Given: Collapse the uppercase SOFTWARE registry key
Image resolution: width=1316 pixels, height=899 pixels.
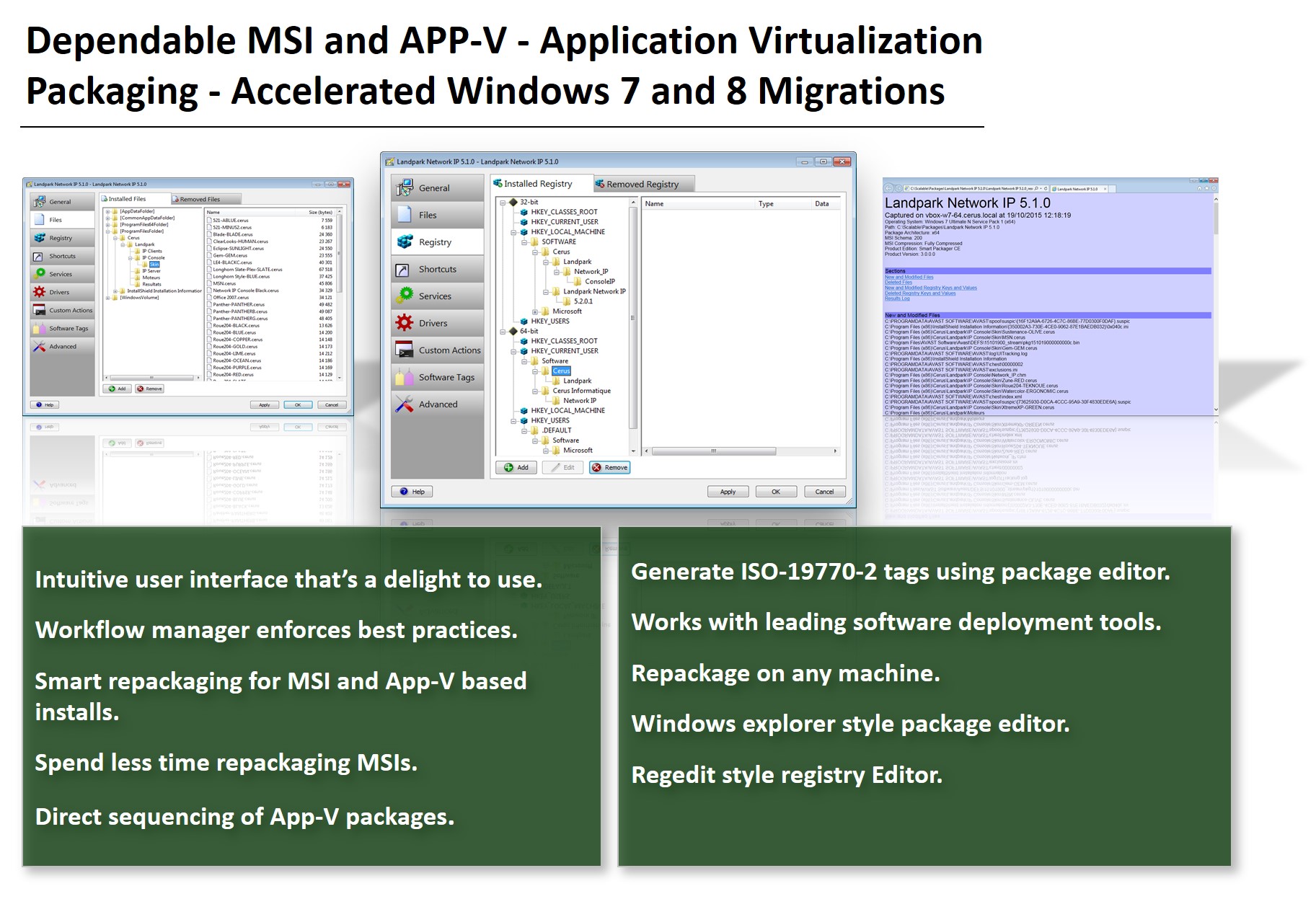Looking at the screenshot, I should coord(525,242).
